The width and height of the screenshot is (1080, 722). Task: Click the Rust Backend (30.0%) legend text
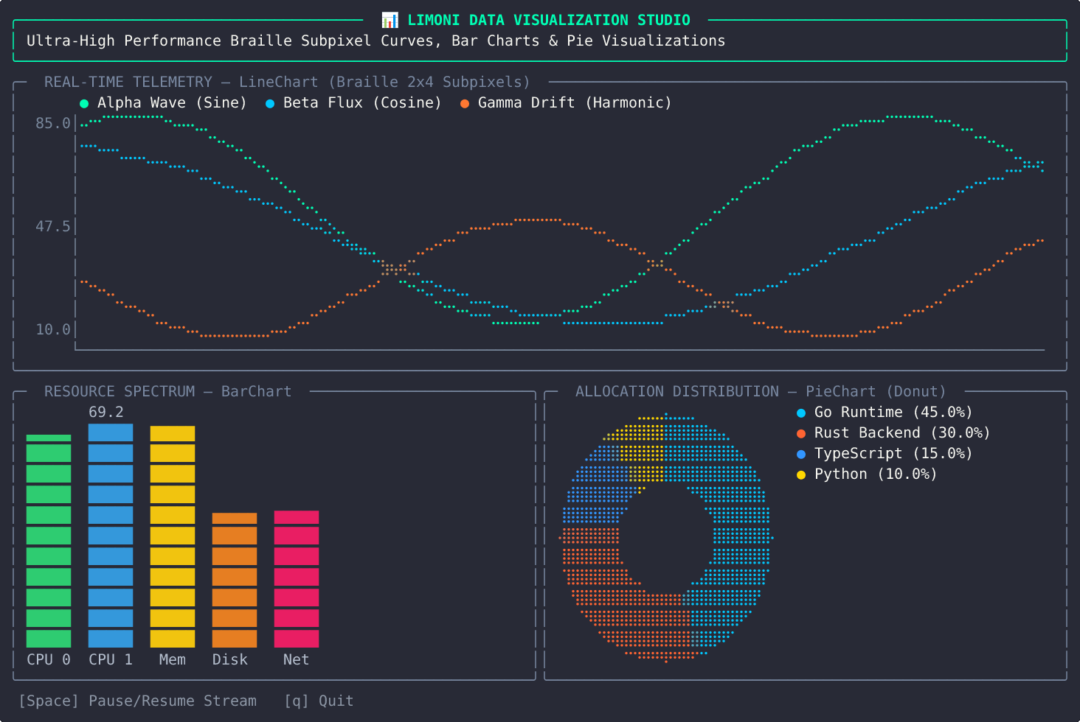902,433
